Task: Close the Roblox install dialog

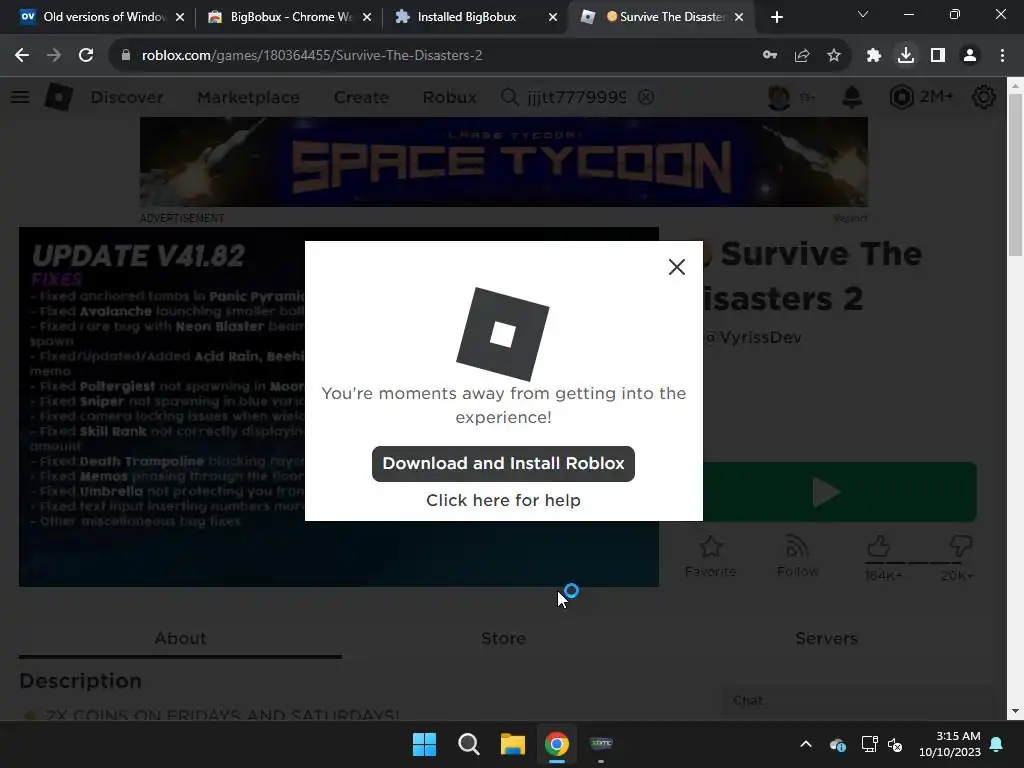Action: tap(677, 266)
